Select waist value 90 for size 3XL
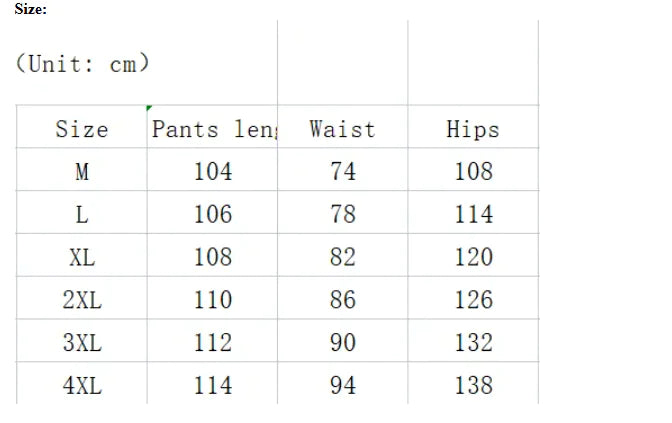672x423 pixels. coord(342,343)
